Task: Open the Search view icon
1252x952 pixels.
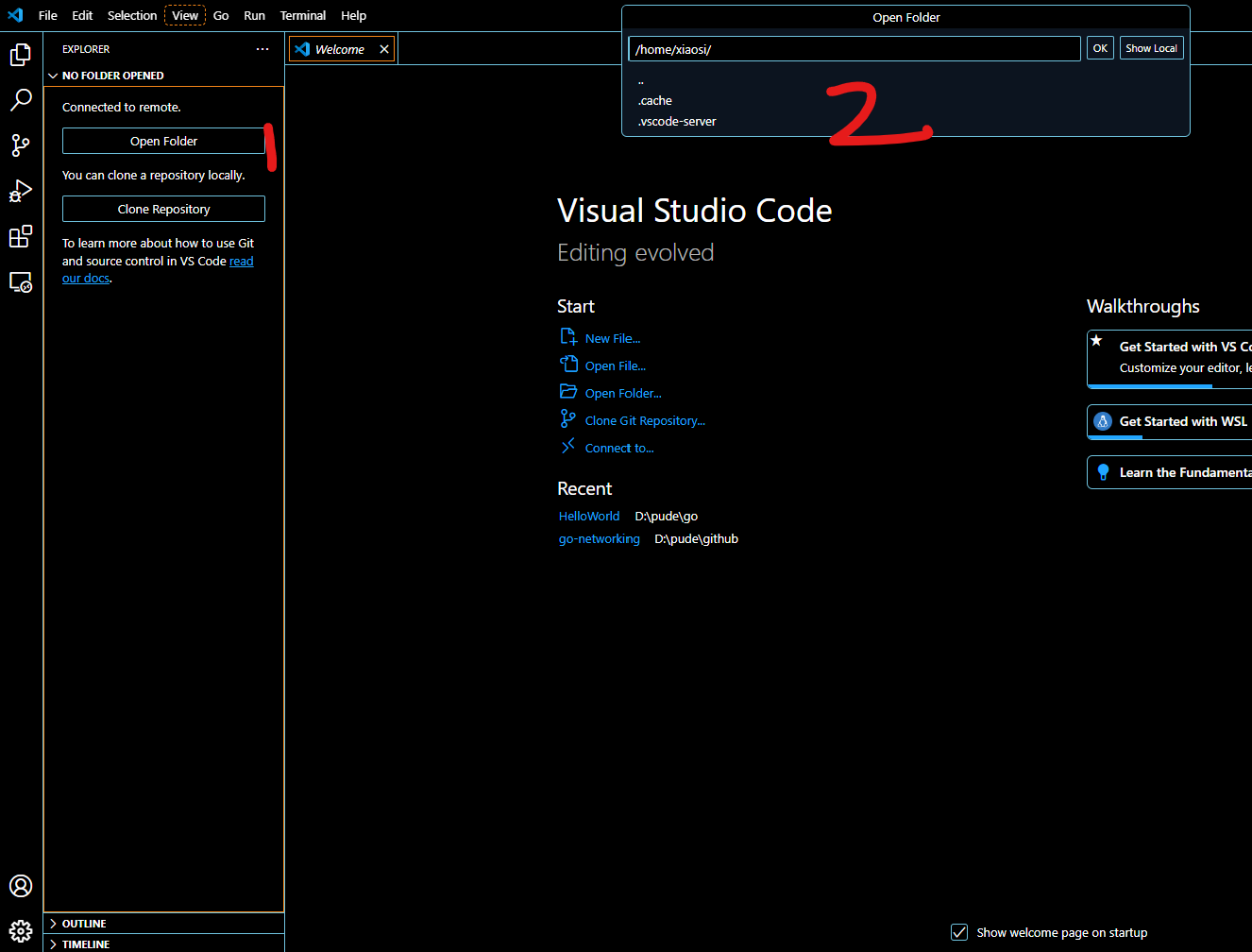Action: [21, 99]
